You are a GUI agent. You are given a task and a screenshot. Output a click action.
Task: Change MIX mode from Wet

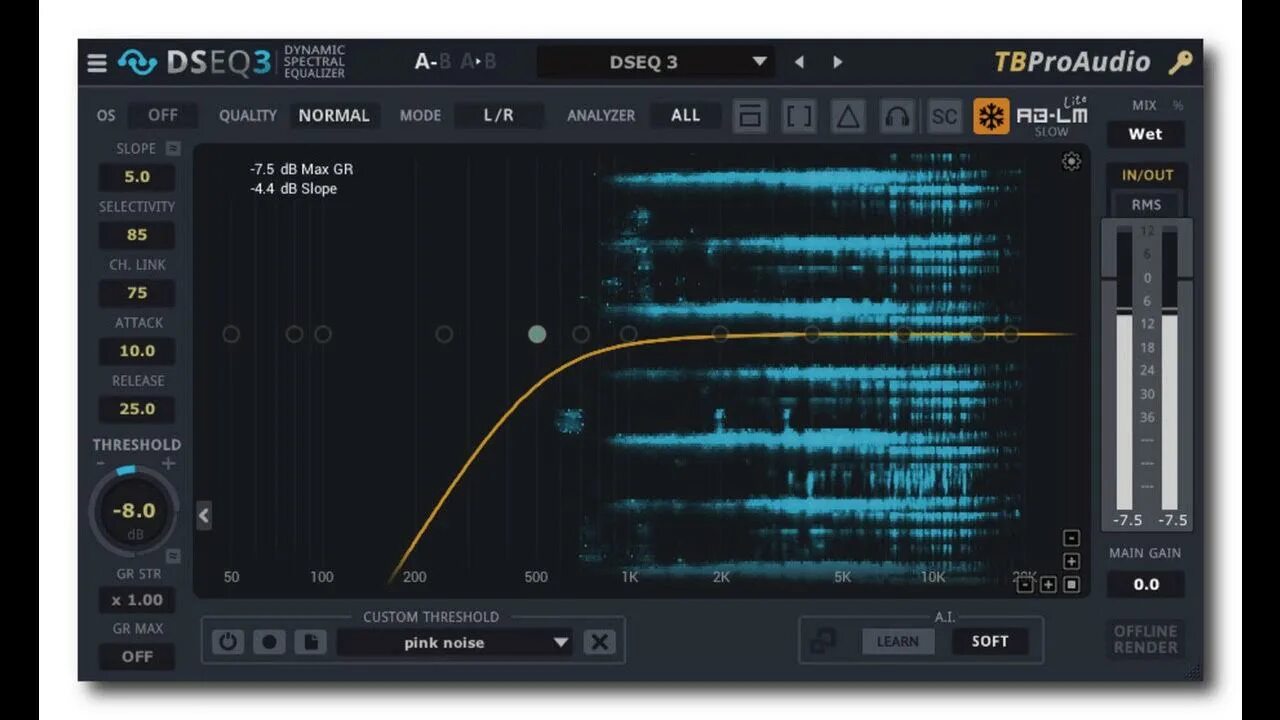point(1146,134)
